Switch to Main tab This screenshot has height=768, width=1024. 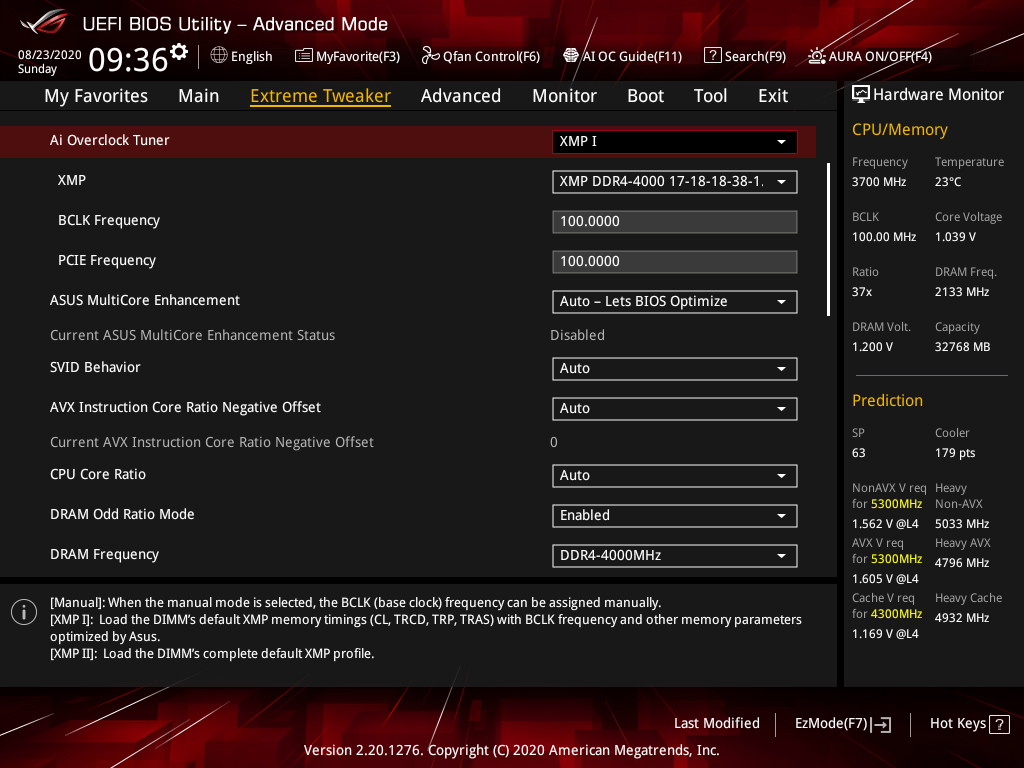(x=199, y=96)
